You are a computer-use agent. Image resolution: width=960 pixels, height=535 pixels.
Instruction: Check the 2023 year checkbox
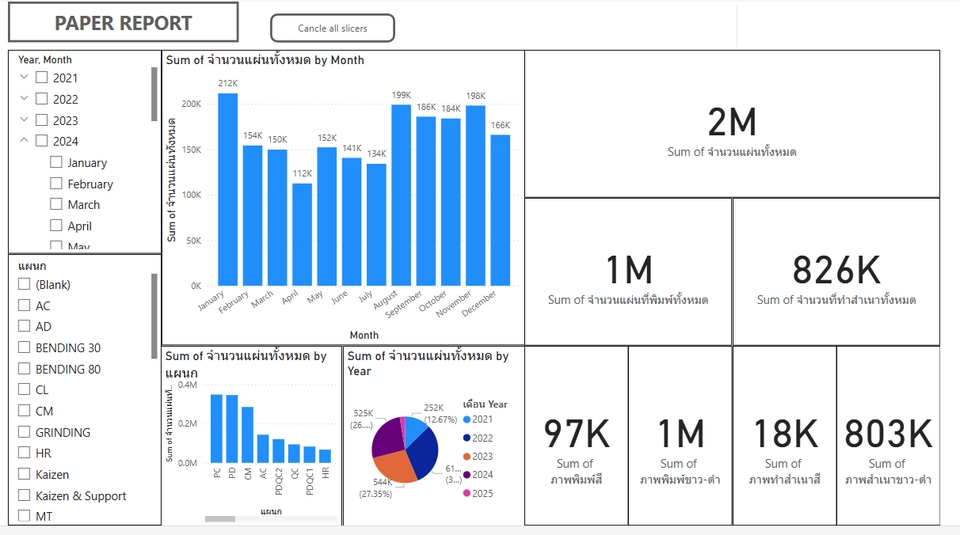coord(42,120)
